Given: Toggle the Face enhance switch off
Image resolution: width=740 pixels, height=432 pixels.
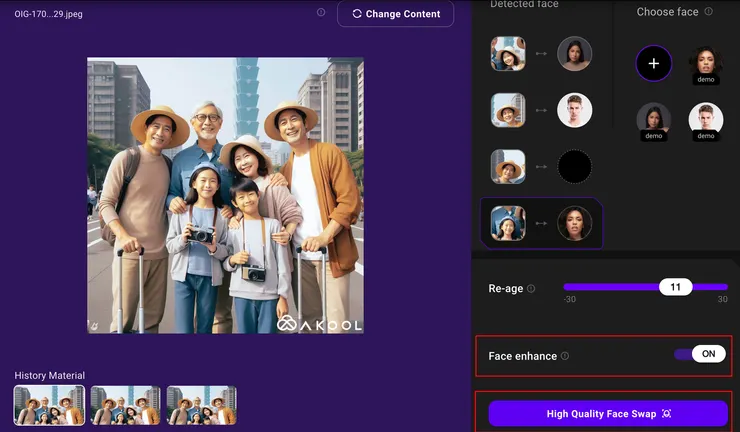Looking at the screenshot, I should click(x=700, y=354).
